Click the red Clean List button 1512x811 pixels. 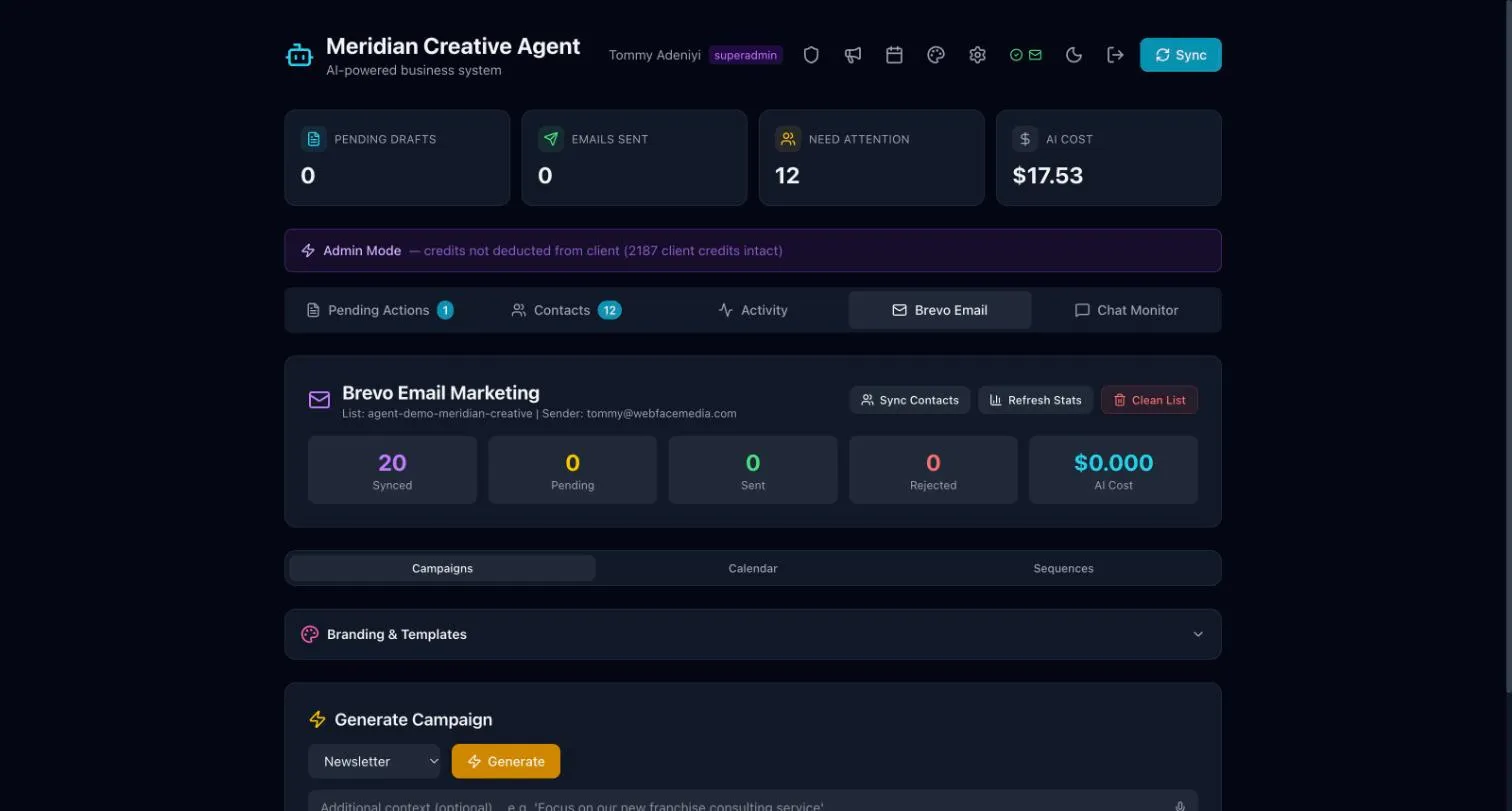[x=1149, y=400]
